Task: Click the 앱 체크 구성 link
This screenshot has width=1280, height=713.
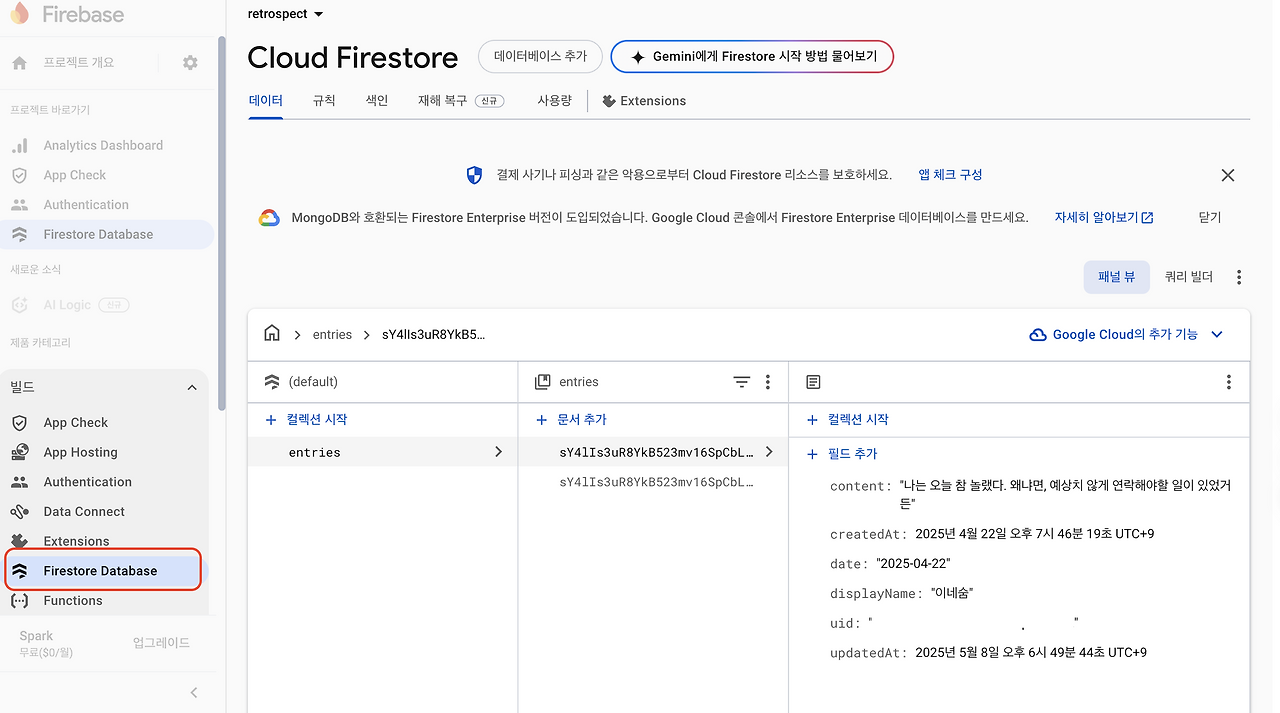Action: pos(951,175)
